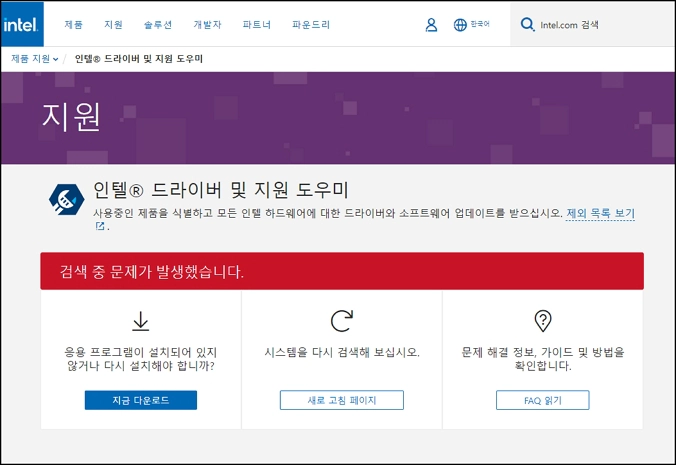Click the 응용 프로그램이 설치되어 있지 text
Image resolution: width=676 pixels, height=465 pixels.
pos(141,352)
